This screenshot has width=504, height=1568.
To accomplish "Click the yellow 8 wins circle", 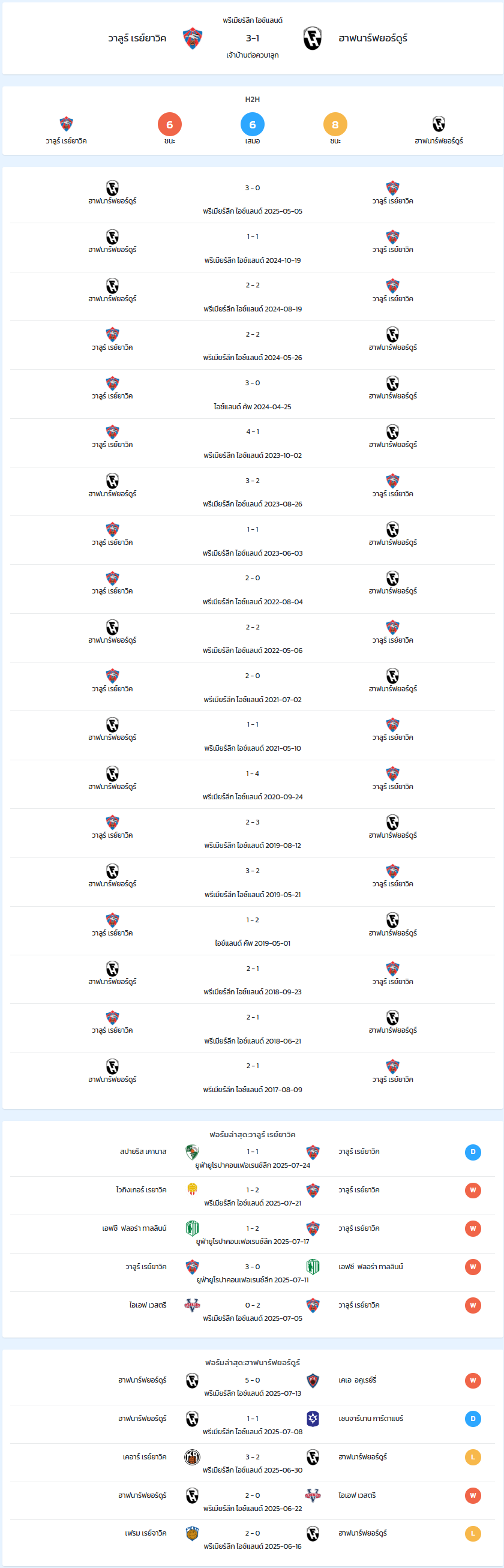I will 335,124.
